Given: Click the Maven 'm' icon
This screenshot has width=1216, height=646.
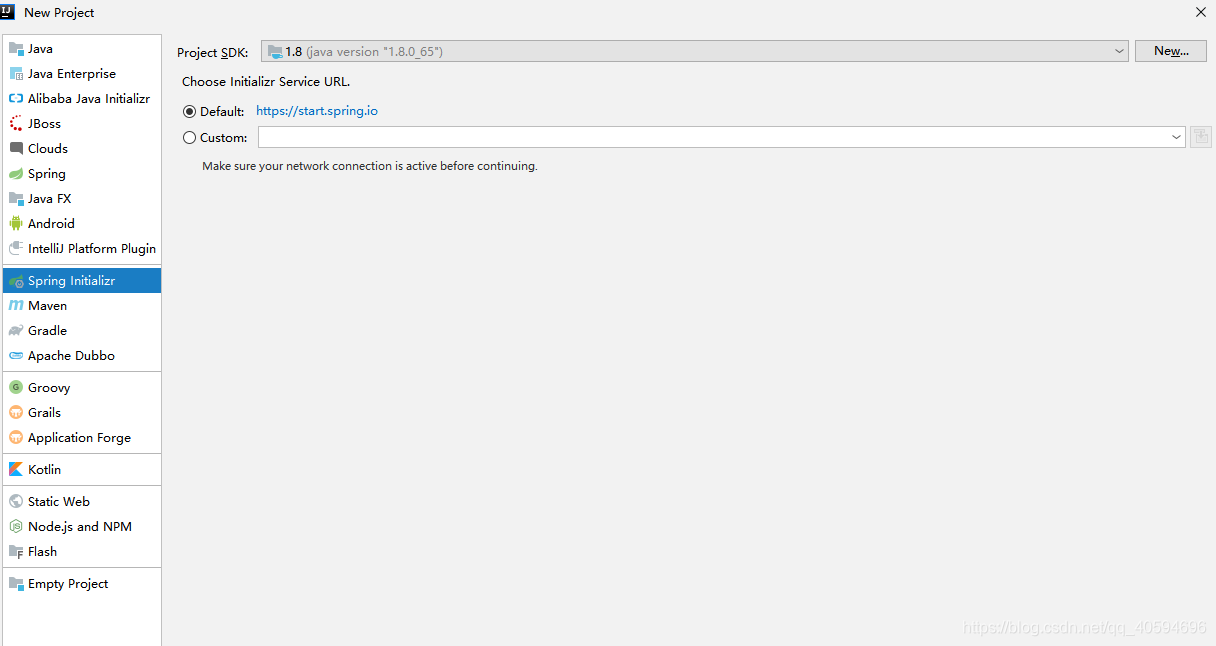Looking at the screenshot, I should click(16, 305).
